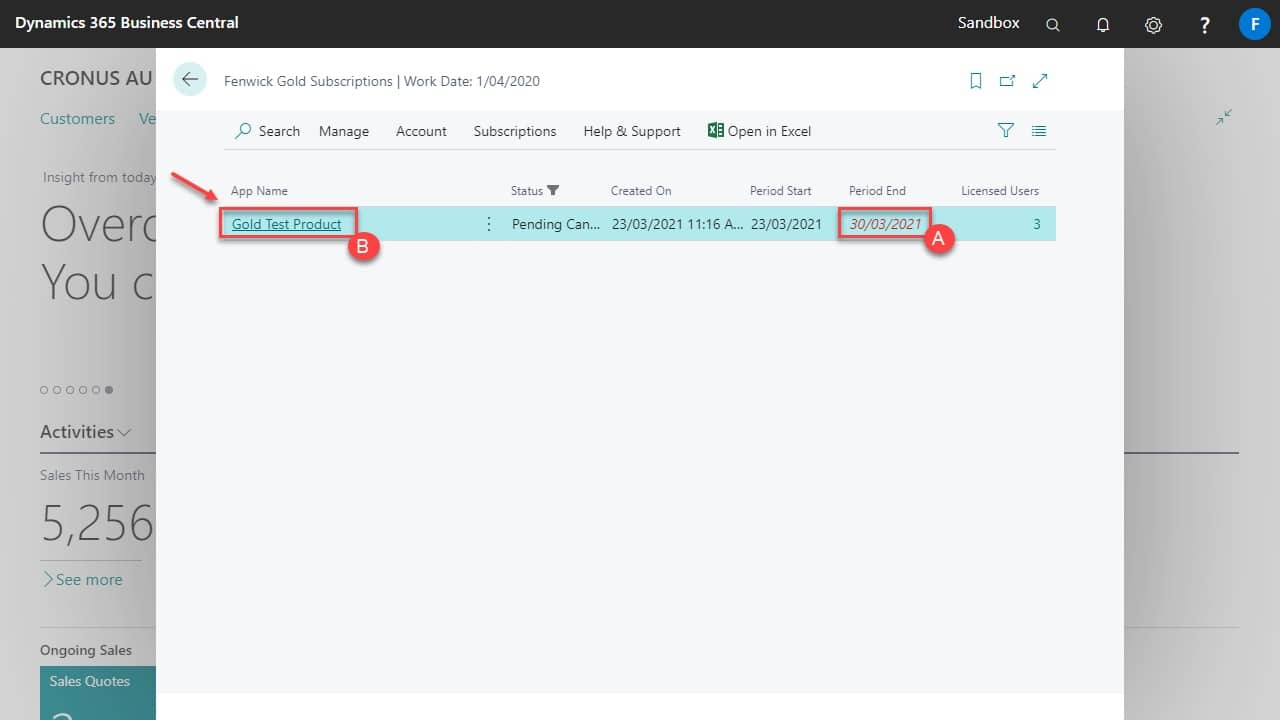Open the user account avatar F

tap(1254, 24)
